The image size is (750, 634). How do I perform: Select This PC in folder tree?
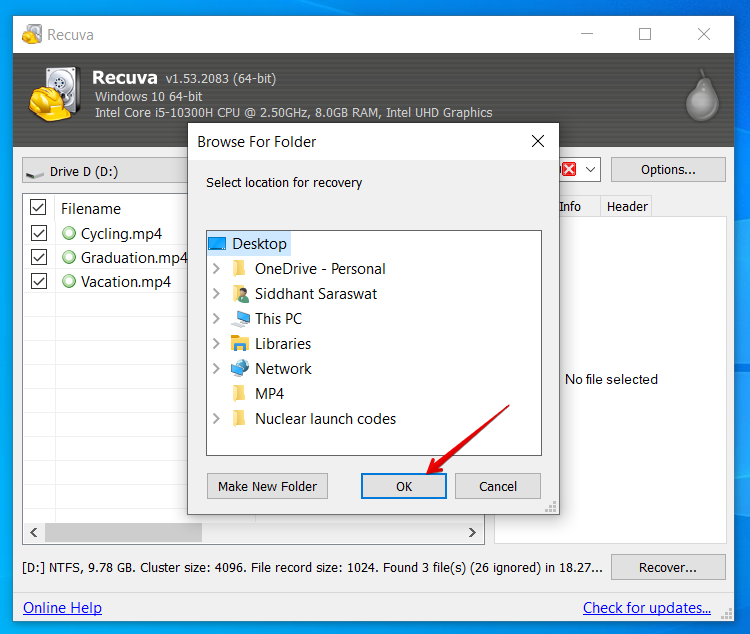click(x=278, y=319)
